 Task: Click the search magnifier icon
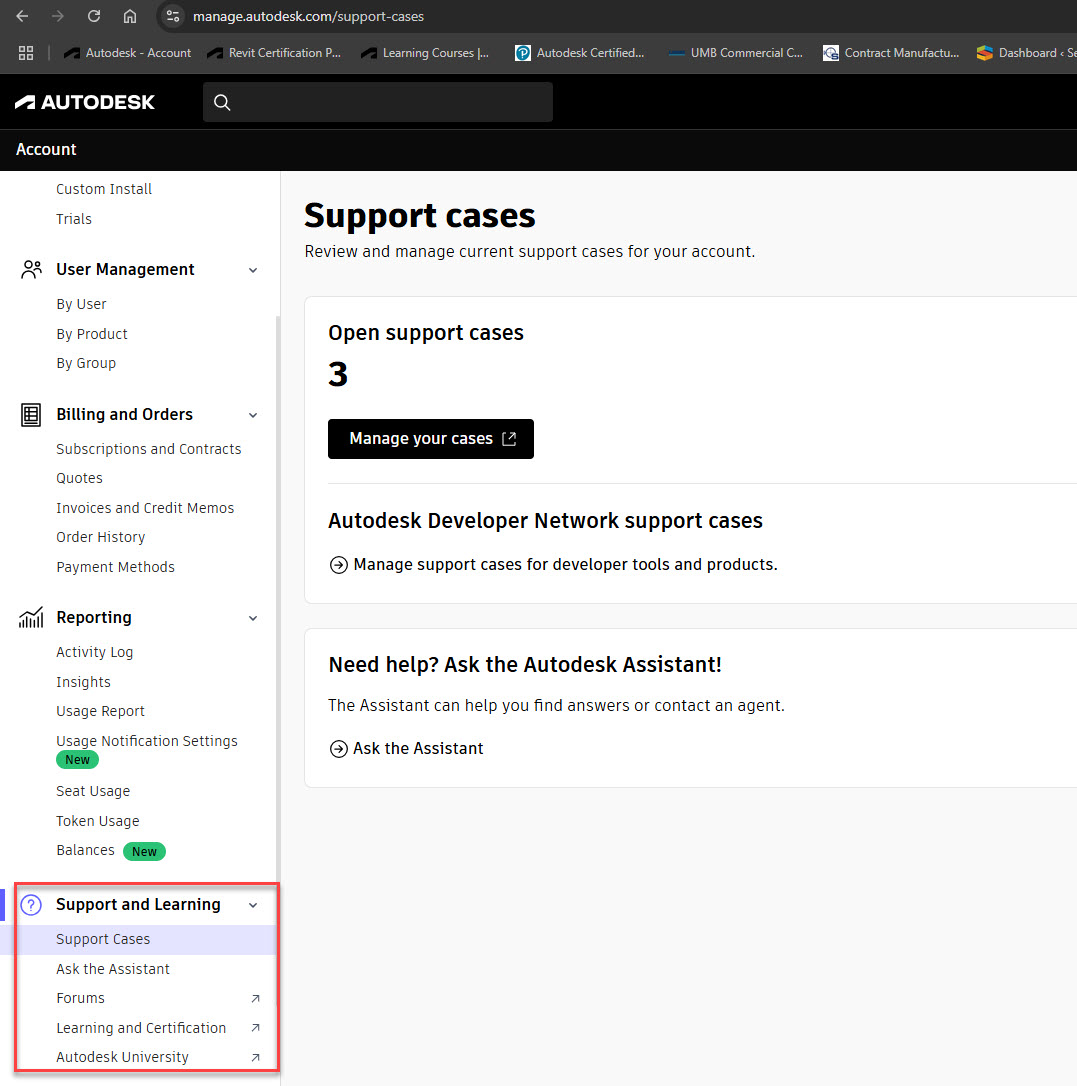coord(222,103)
